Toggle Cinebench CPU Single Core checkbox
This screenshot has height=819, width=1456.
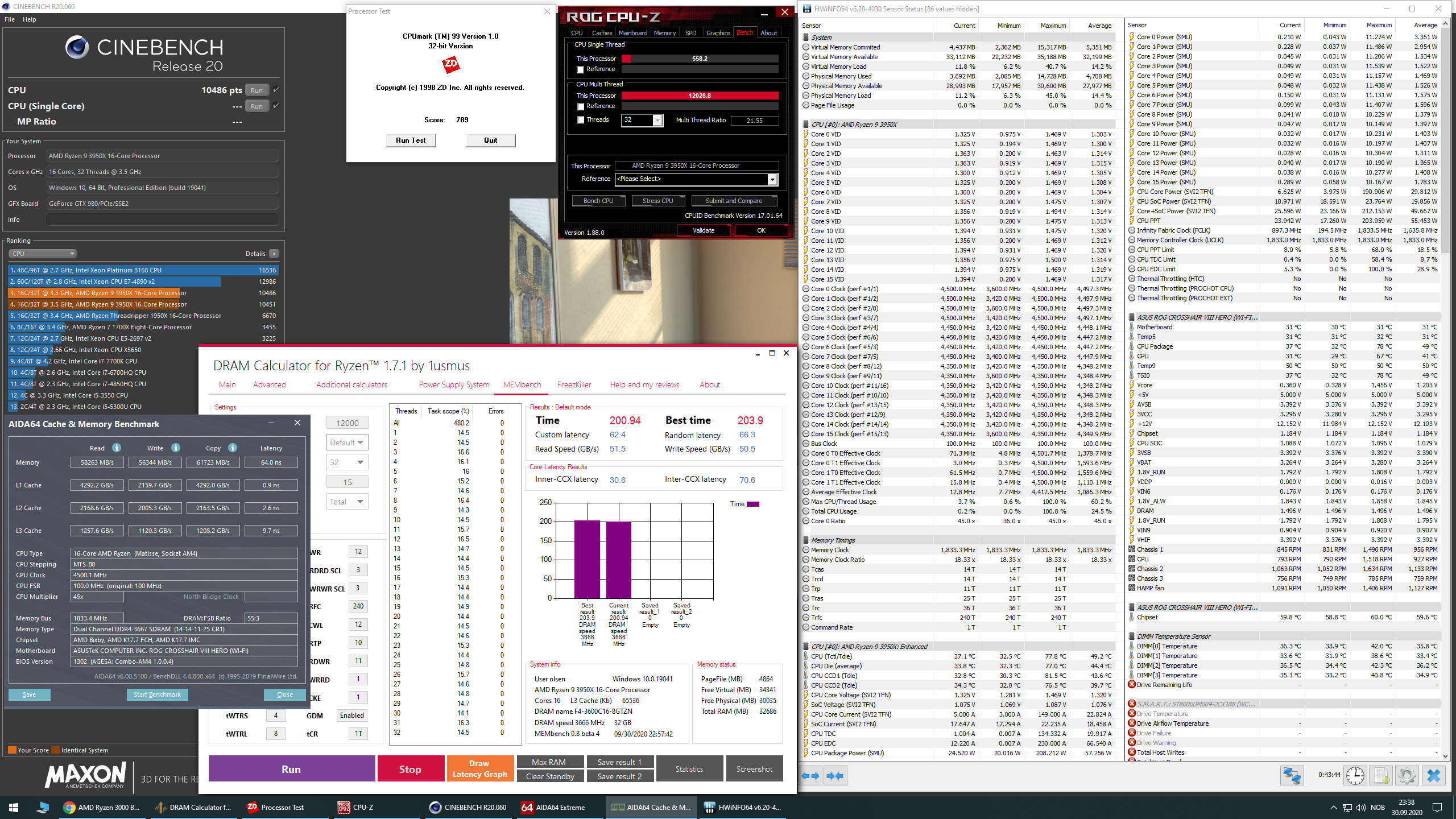[x=276, y=105]
